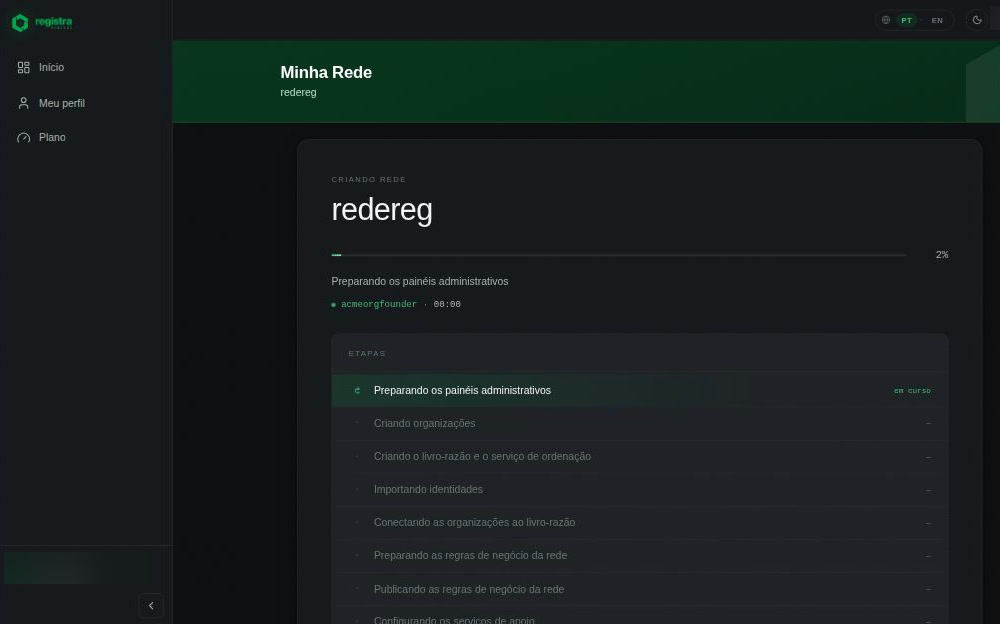Click the 'ETAPAS' section header
Screen dimensions: 1000x624
pos(367,353)
